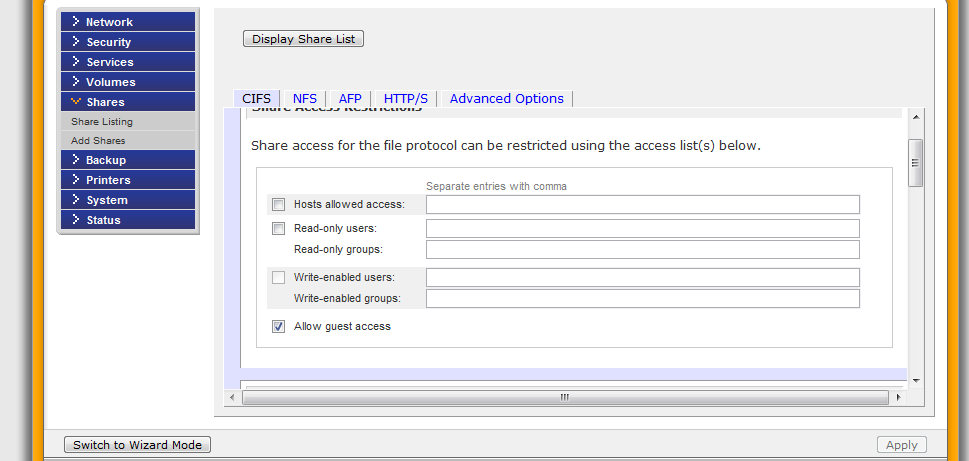Collapse the Shares section arrow
Screen dimensions: 969x461
pyautogui.click(x=75, y=102)
